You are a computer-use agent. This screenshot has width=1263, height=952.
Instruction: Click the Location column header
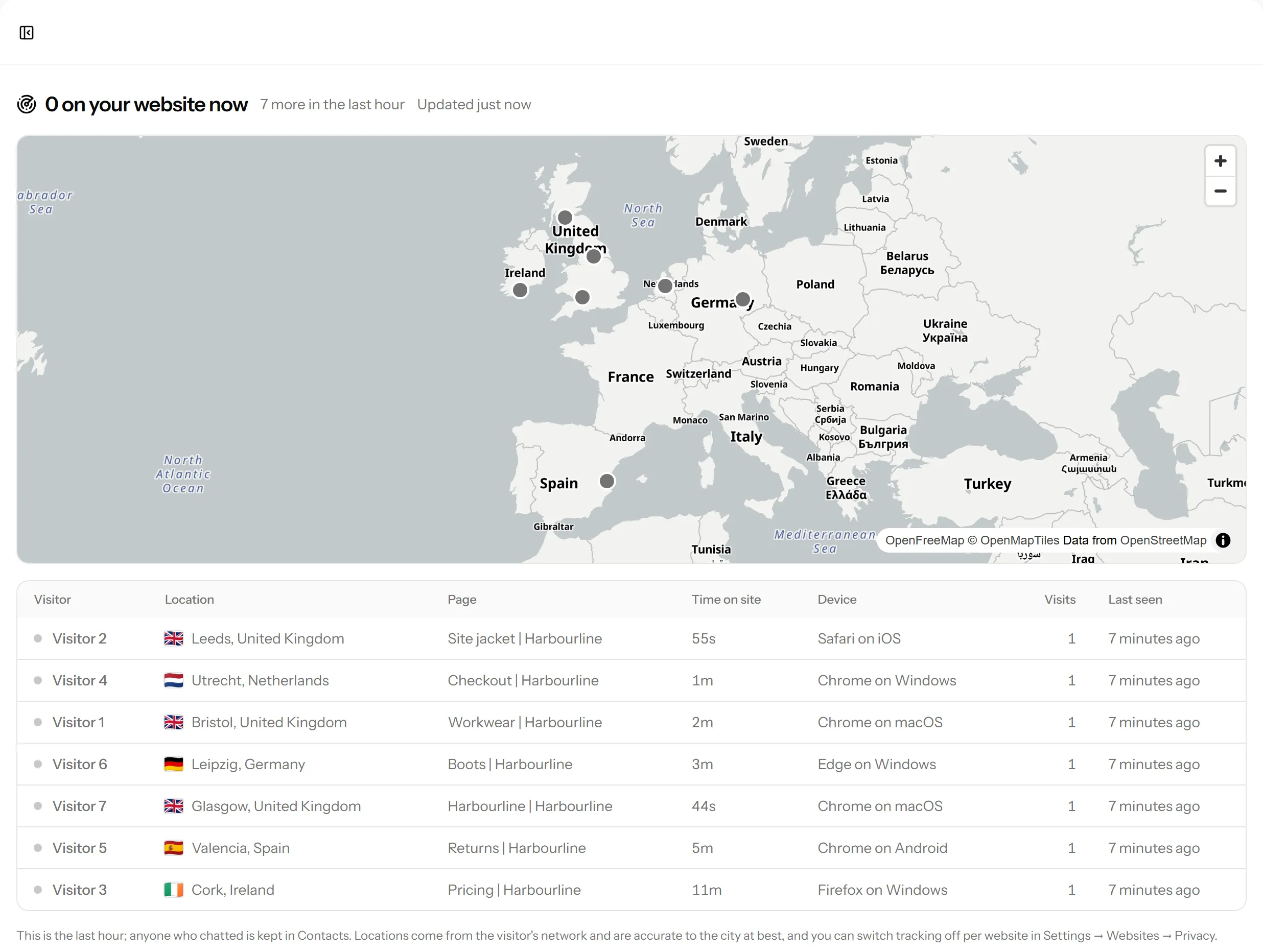(x=190, y=599)
